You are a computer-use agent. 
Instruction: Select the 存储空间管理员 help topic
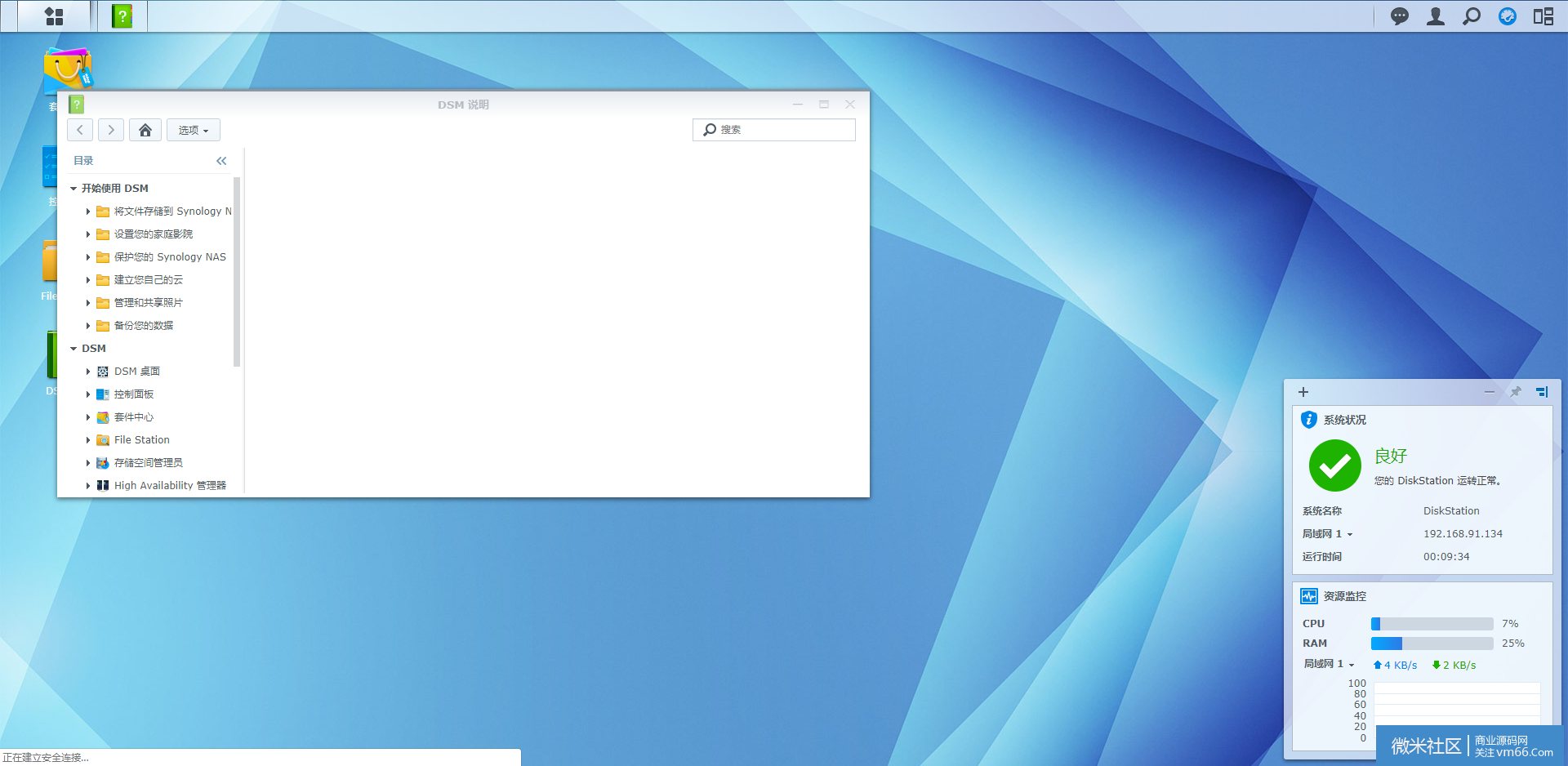(149, 463)
